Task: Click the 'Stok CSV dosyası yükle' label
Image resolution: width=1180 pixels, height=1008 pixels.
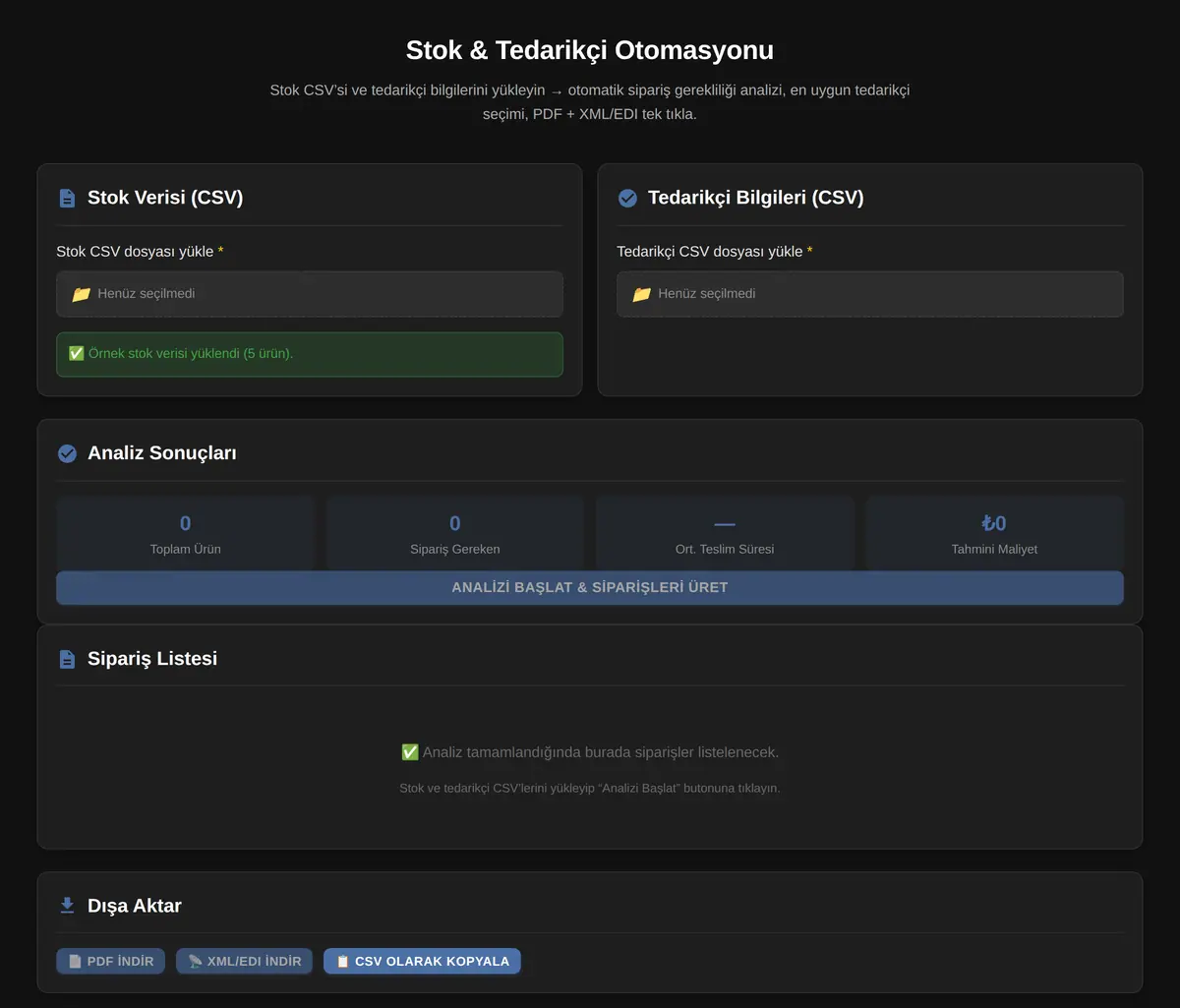Action: point(140,252)
